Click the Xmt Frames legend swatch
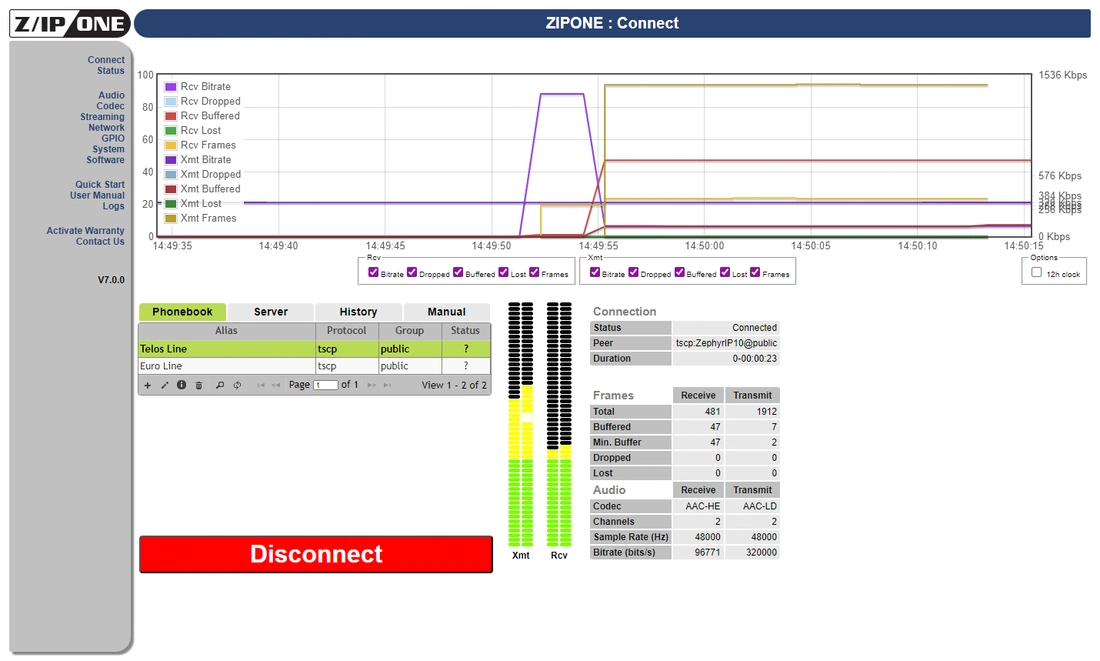This screenshot has height=661, width=1100. [170, 218]
